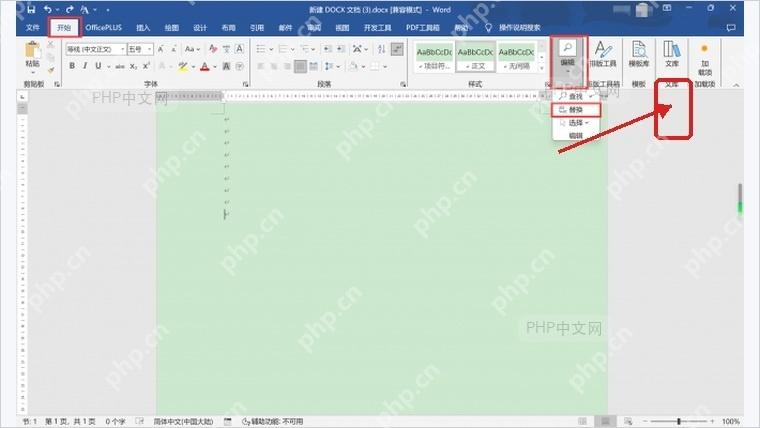760x428 pixels.
Task: Click the character border A icon
Action: pyautogui.click(x=239, y=48)
